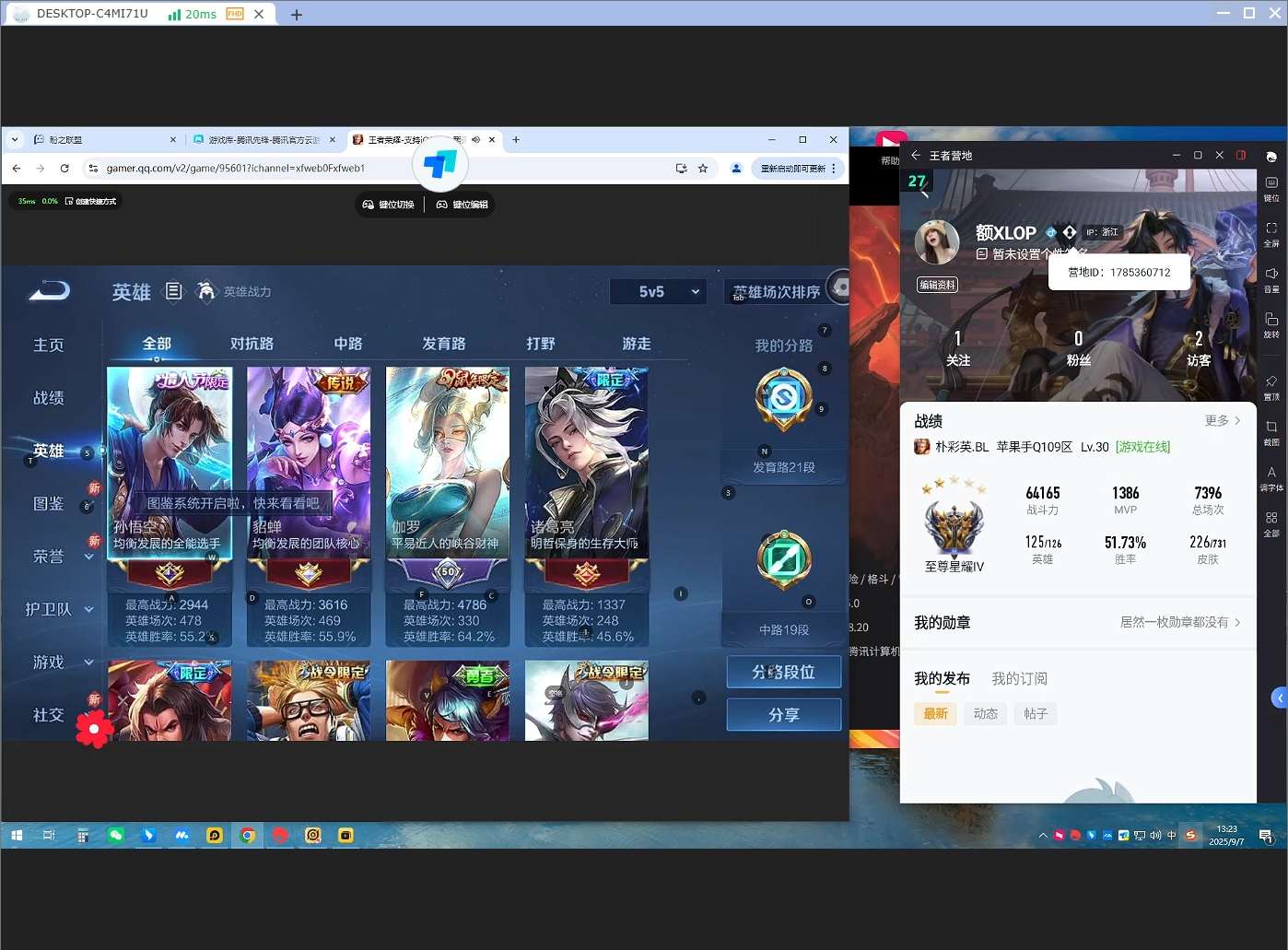Expand 荣誉 menu in left sidebar
Image resolution: width=1288 pixels, height=950 pixels.
coord(89,557)
